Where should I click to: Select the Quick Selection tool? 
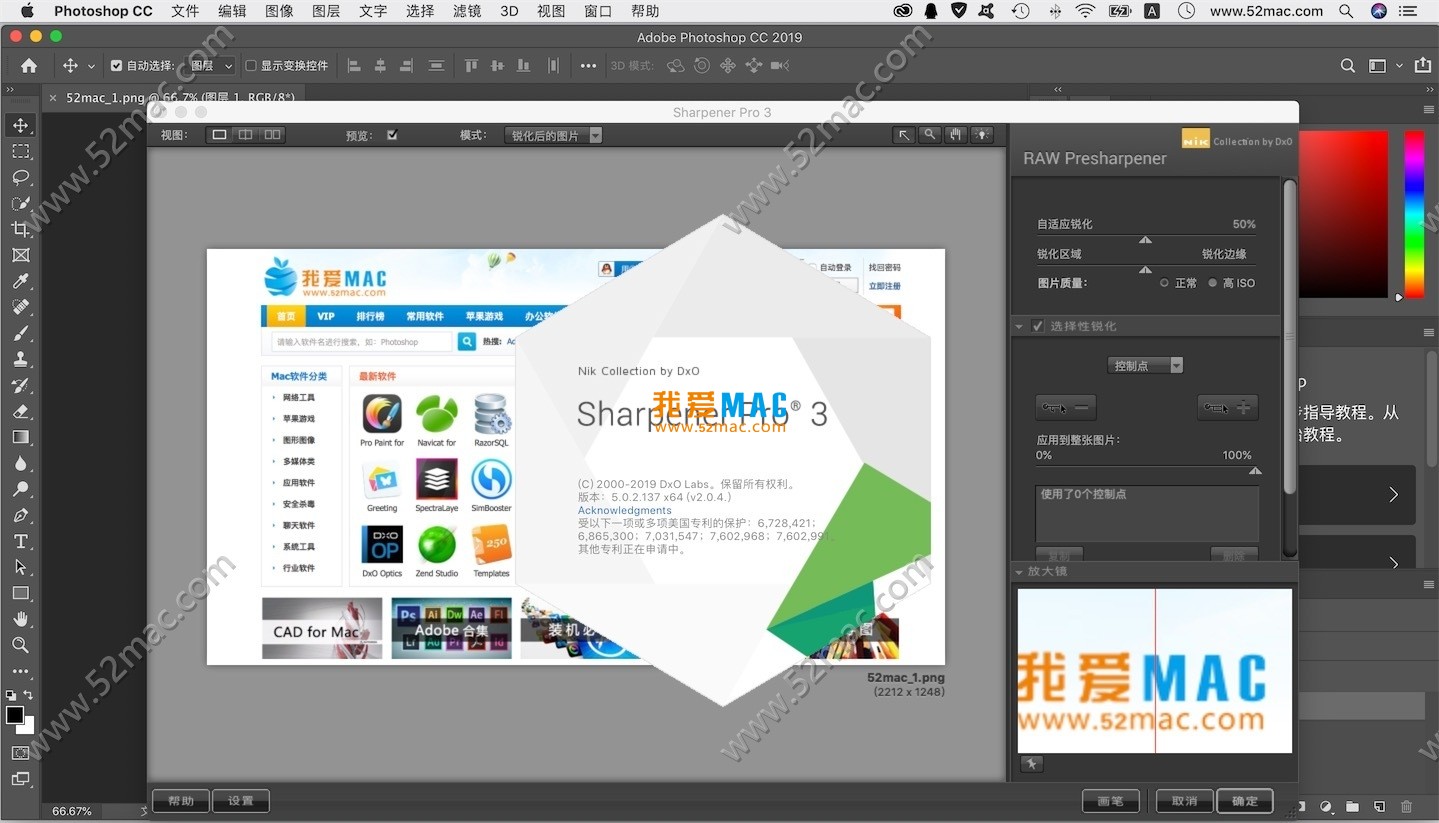(x=20, y=203)
